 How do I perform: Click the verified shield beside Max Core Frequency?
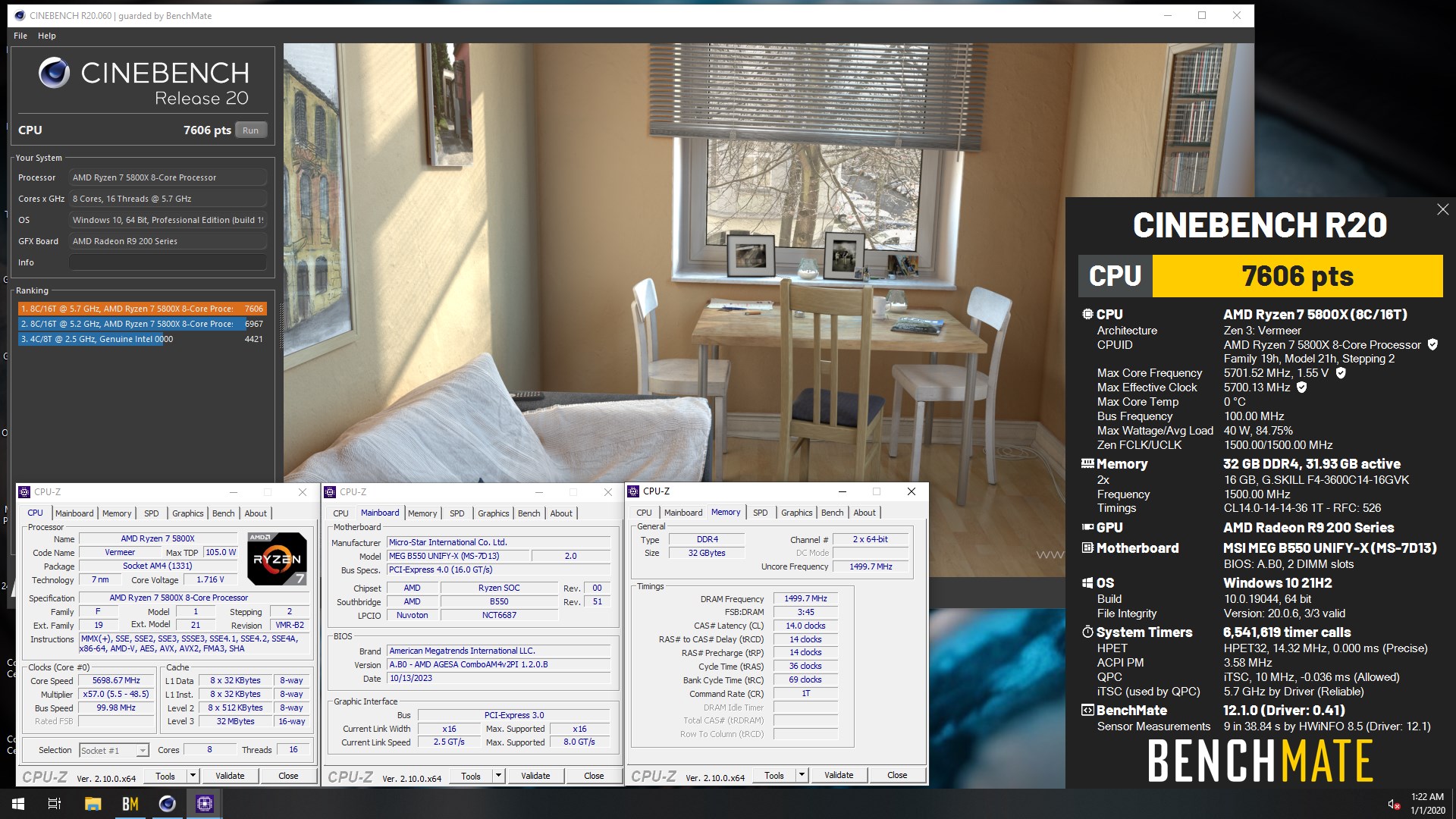point(1341,373)
